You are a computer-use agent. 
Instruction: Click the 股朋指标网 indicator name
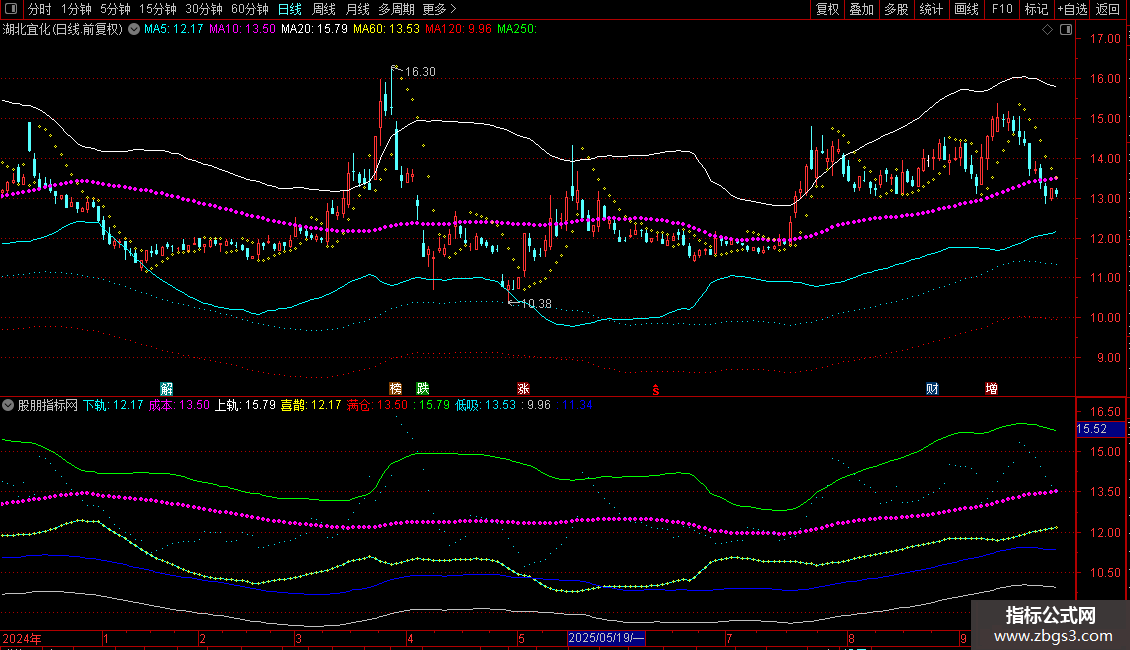pyautogui.click(x=48, y=405)
